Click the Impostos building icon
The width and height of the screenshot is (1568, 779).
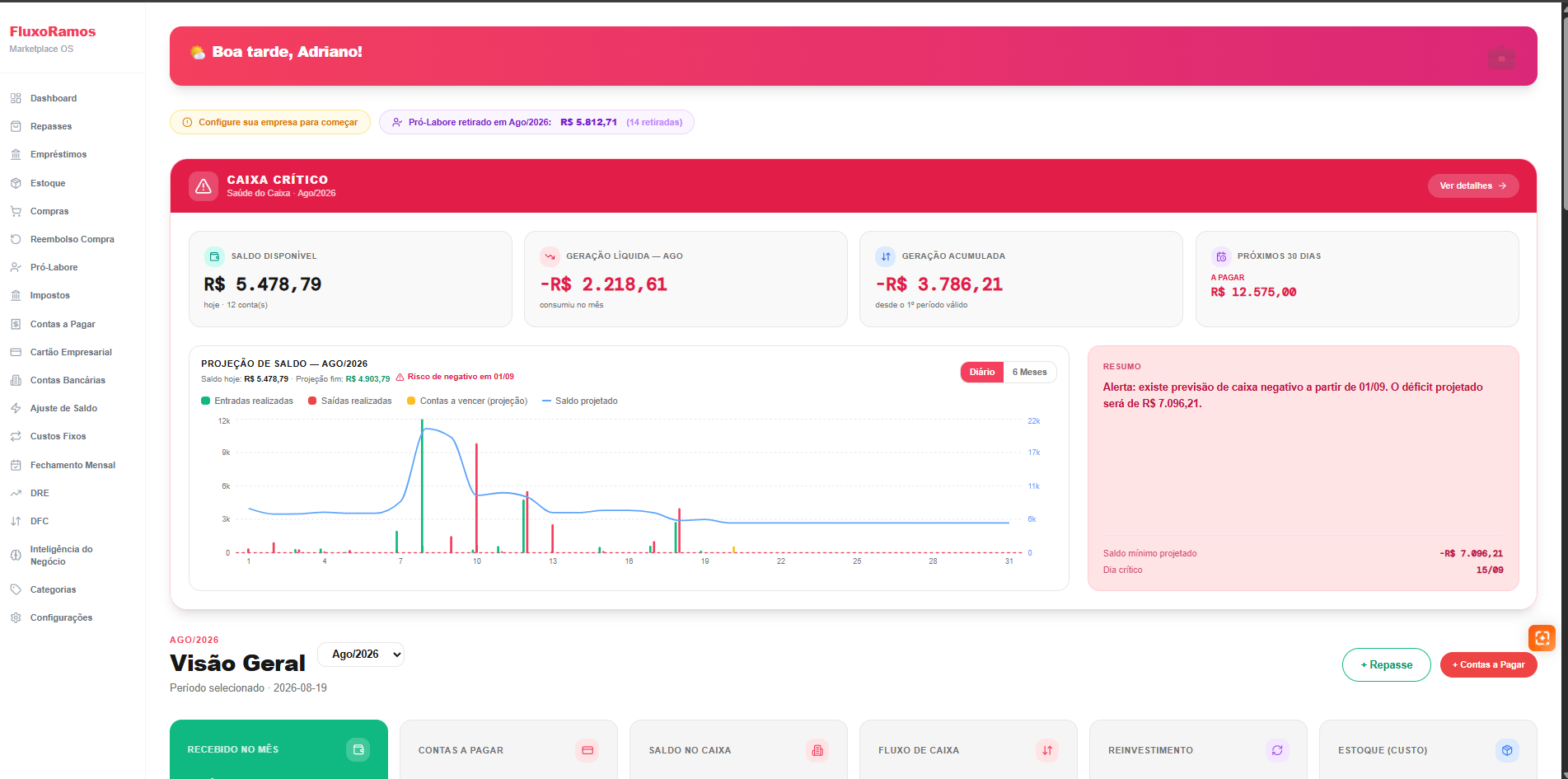tap(16, 295)
